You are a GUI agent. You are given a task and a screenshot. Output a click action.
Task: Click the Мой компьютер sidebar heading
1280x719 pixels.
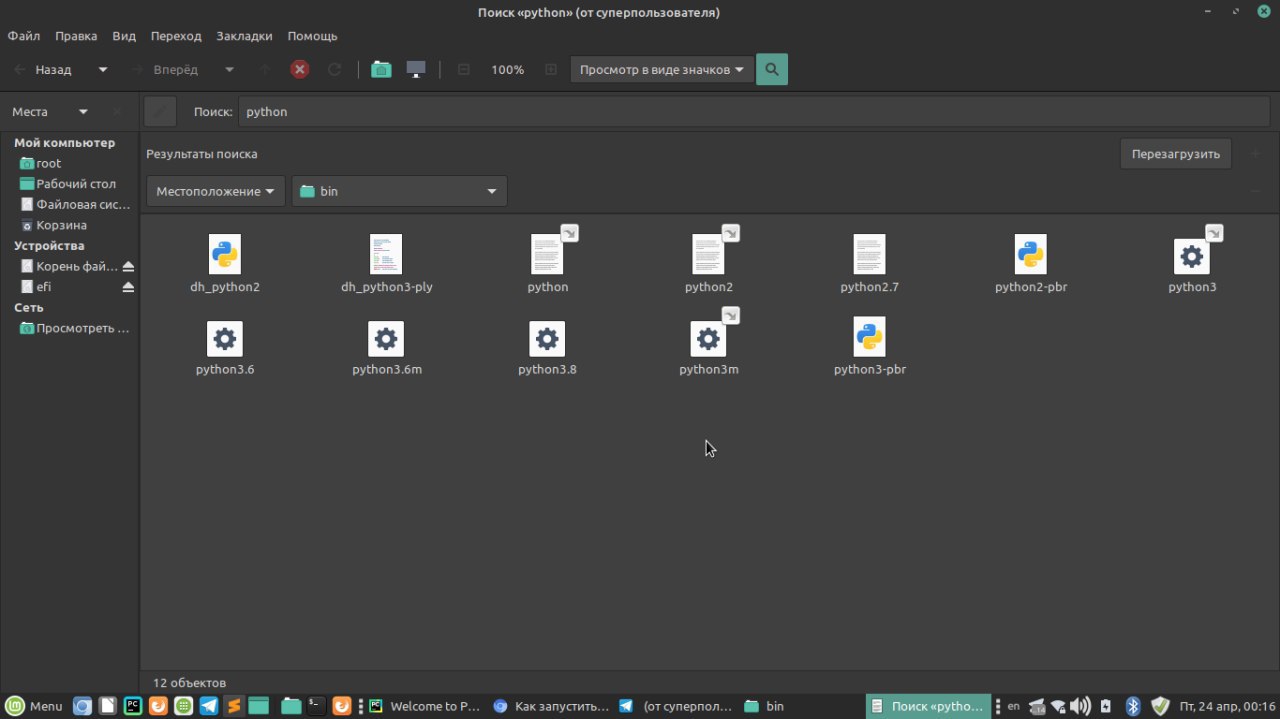tap(64, 143)
